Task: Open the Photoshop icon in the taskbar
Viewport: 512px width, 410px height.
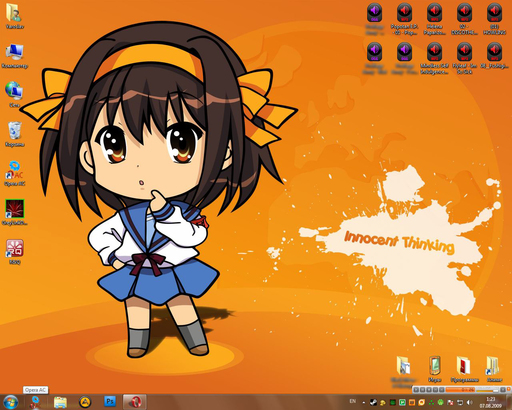Action: pos(110,401)
